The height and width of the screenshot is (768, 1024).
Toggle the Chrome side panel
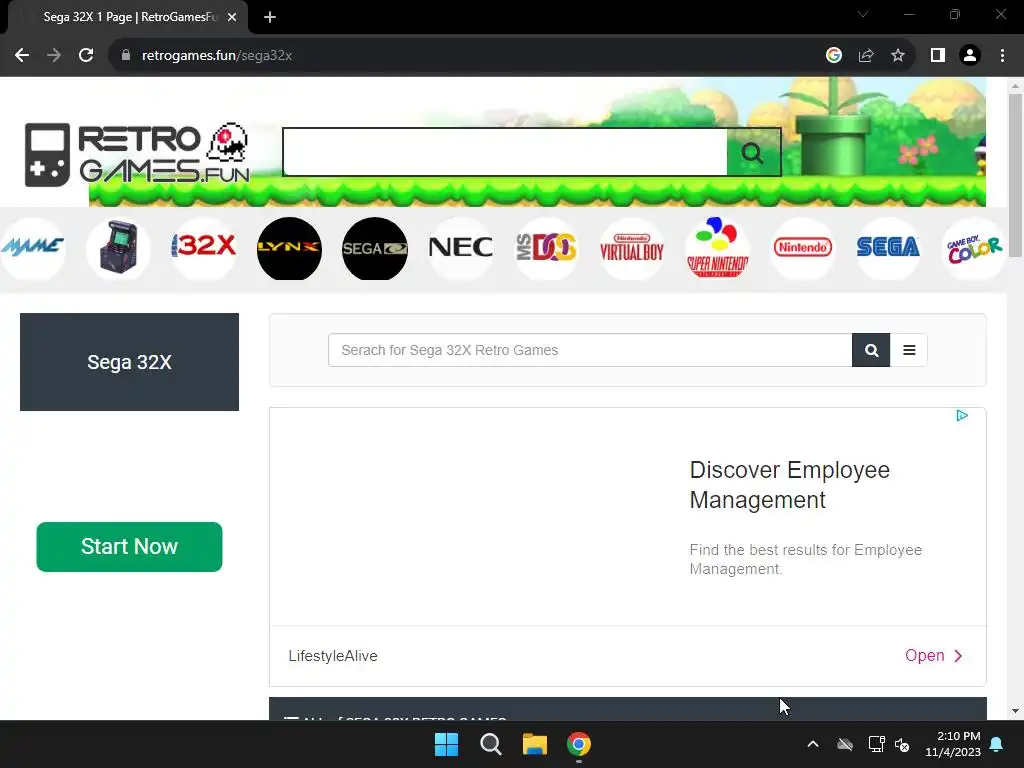(938, 56)
